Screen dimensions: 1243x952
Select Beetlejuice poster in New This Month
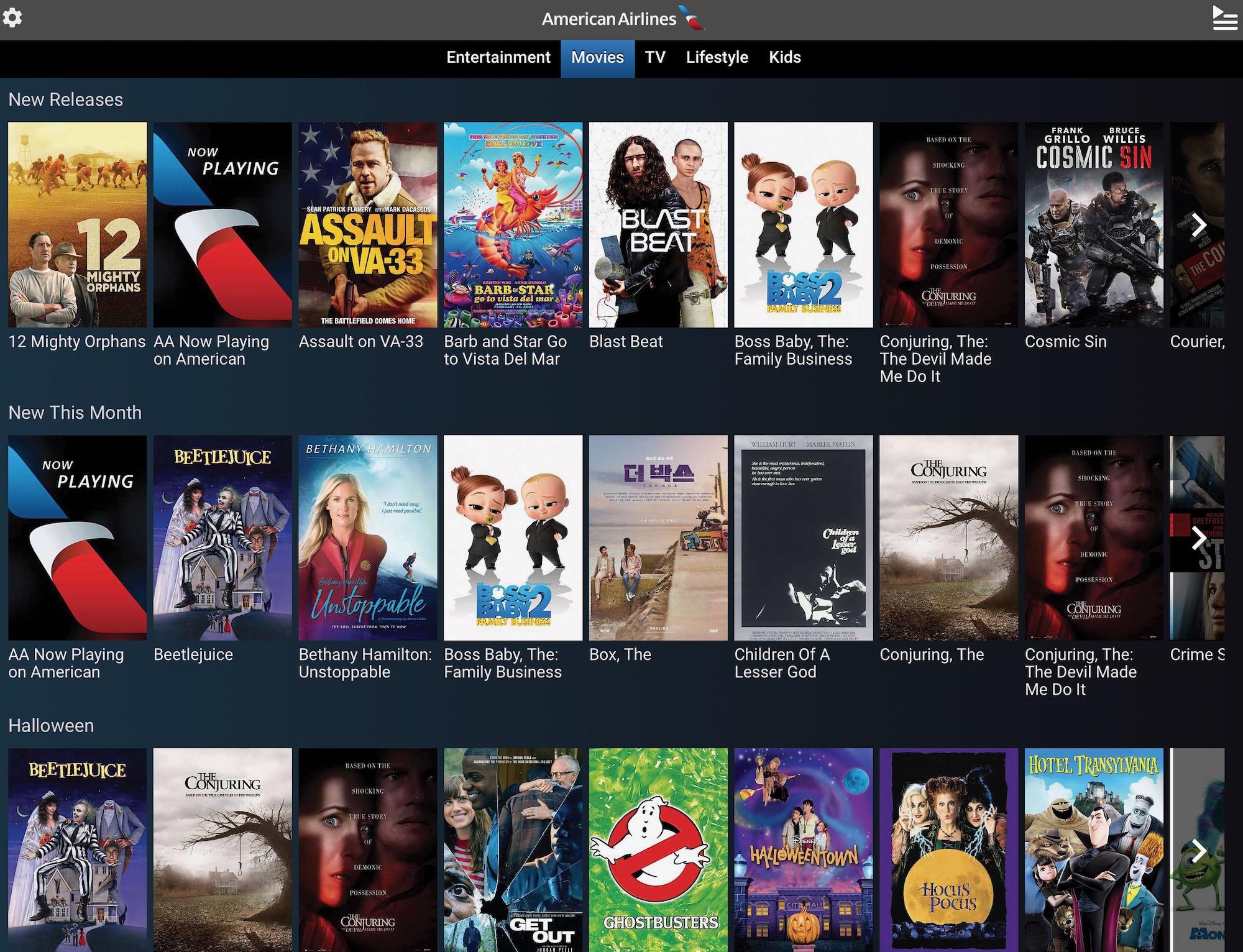(222, 538)
